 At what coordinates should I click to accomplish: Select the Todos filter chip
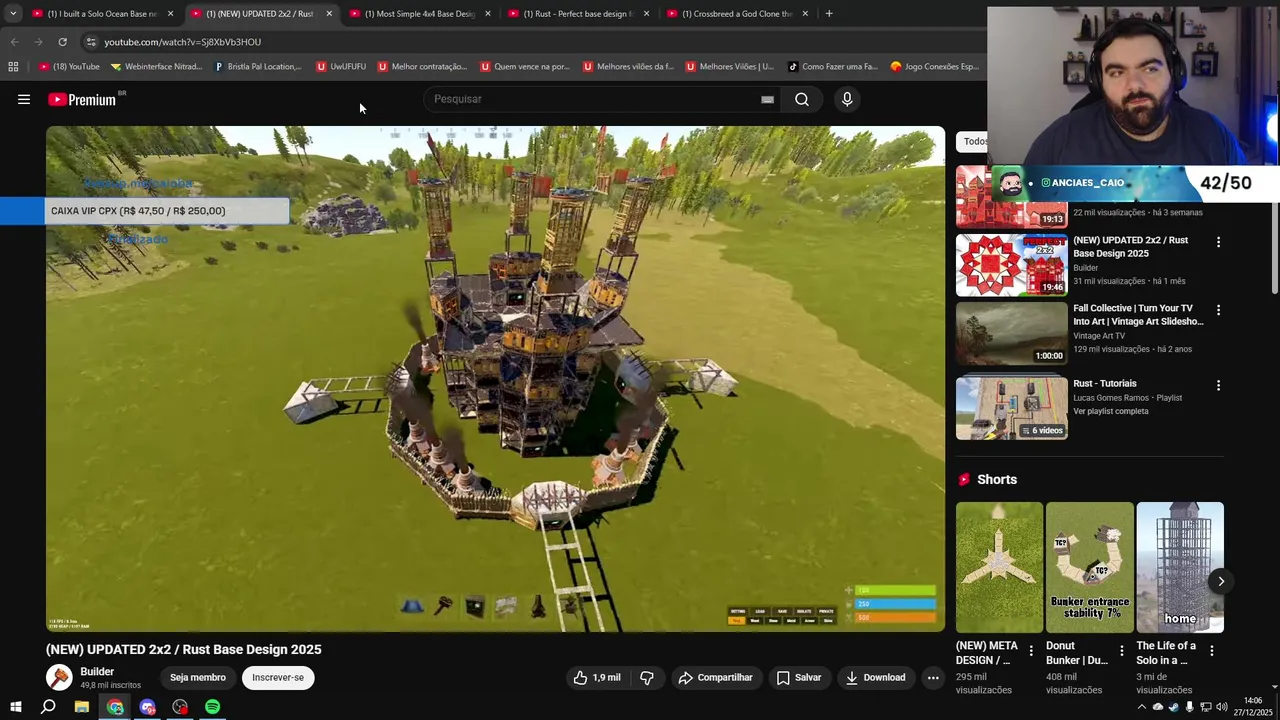(x=974, y=142)
